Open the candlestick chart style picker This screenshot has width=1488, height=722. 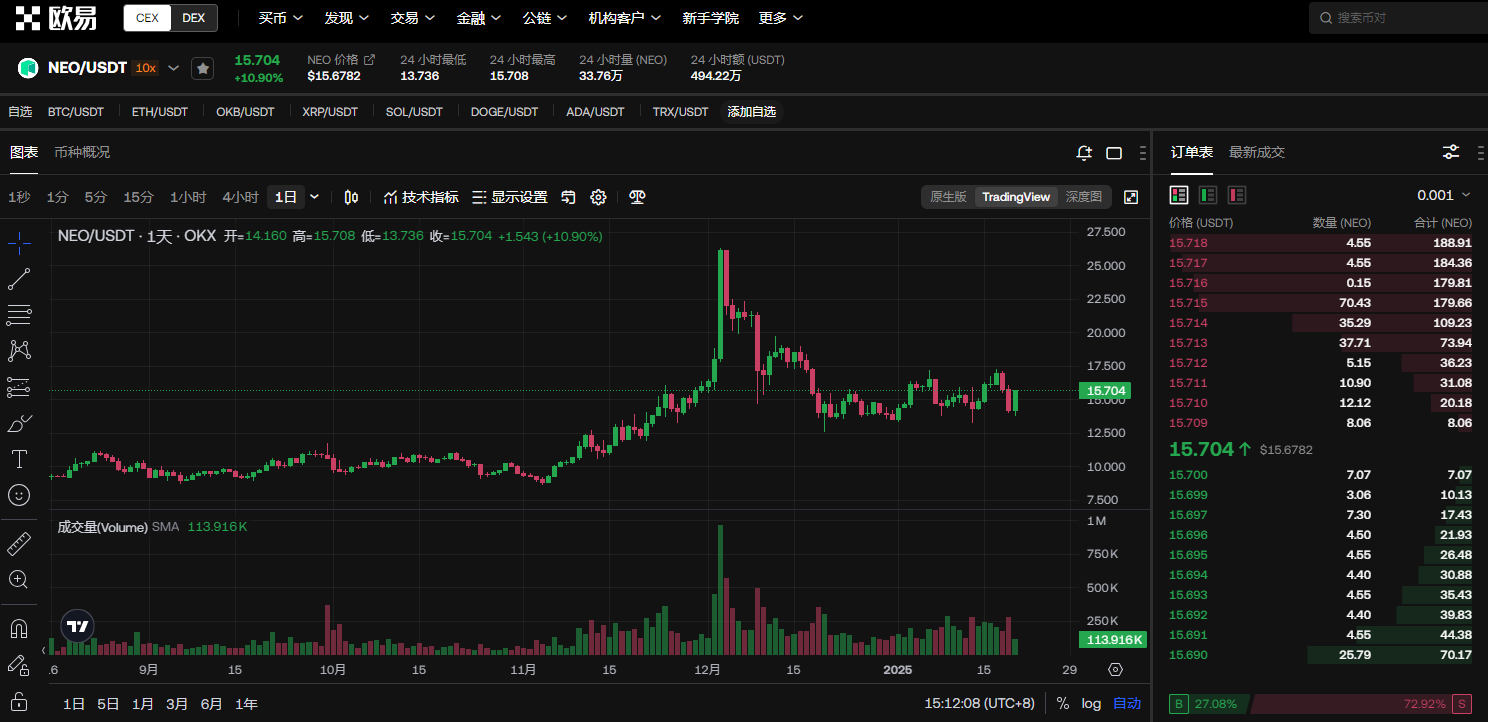pos(351,197)
